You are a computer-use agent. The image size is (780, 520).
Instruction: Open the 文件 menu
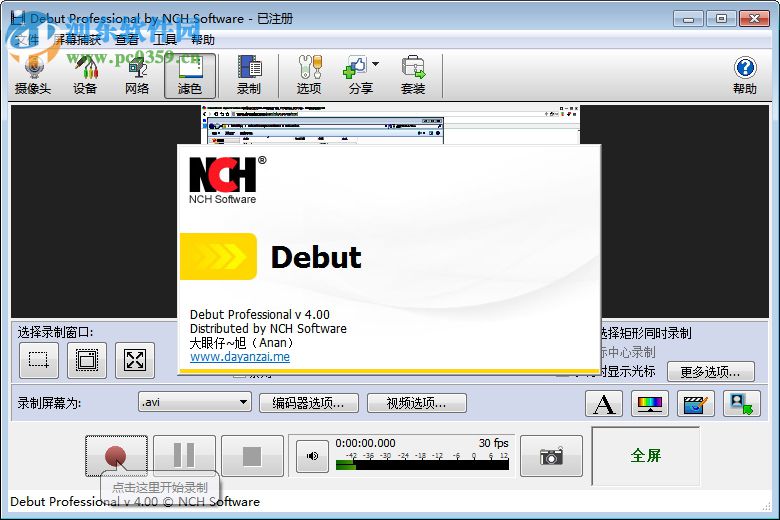[27, 39]
